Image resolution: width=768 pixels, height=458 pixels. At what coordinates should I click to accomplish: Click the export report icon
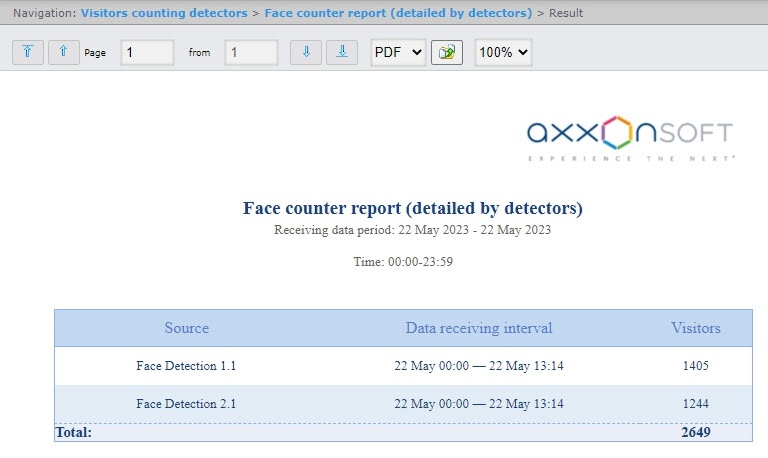coord(446,53)
